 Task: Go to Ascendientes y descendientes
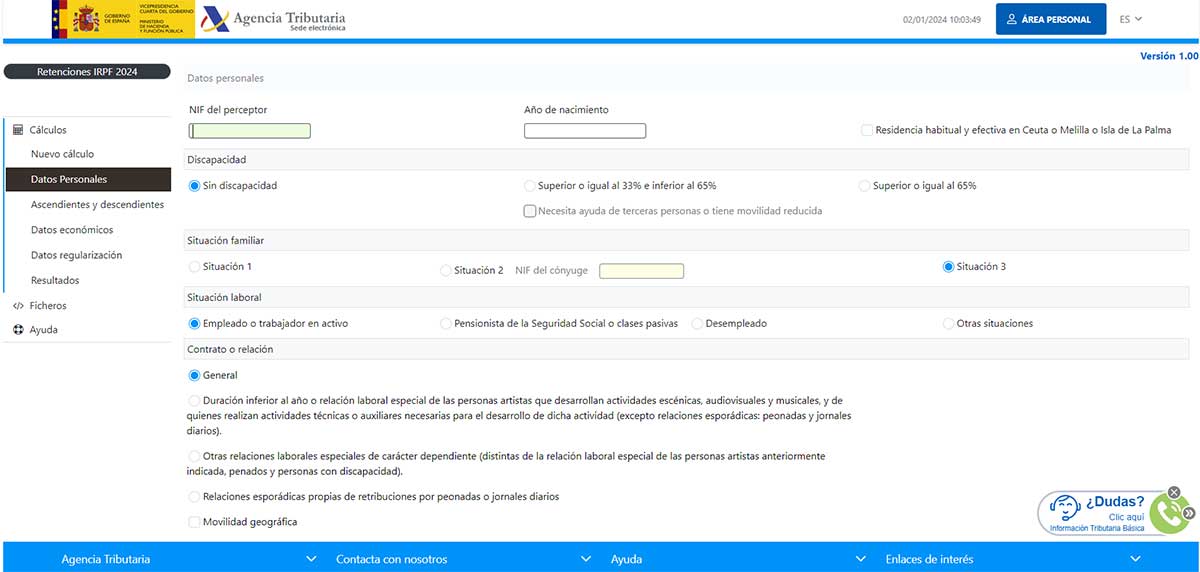click(97, 205)
